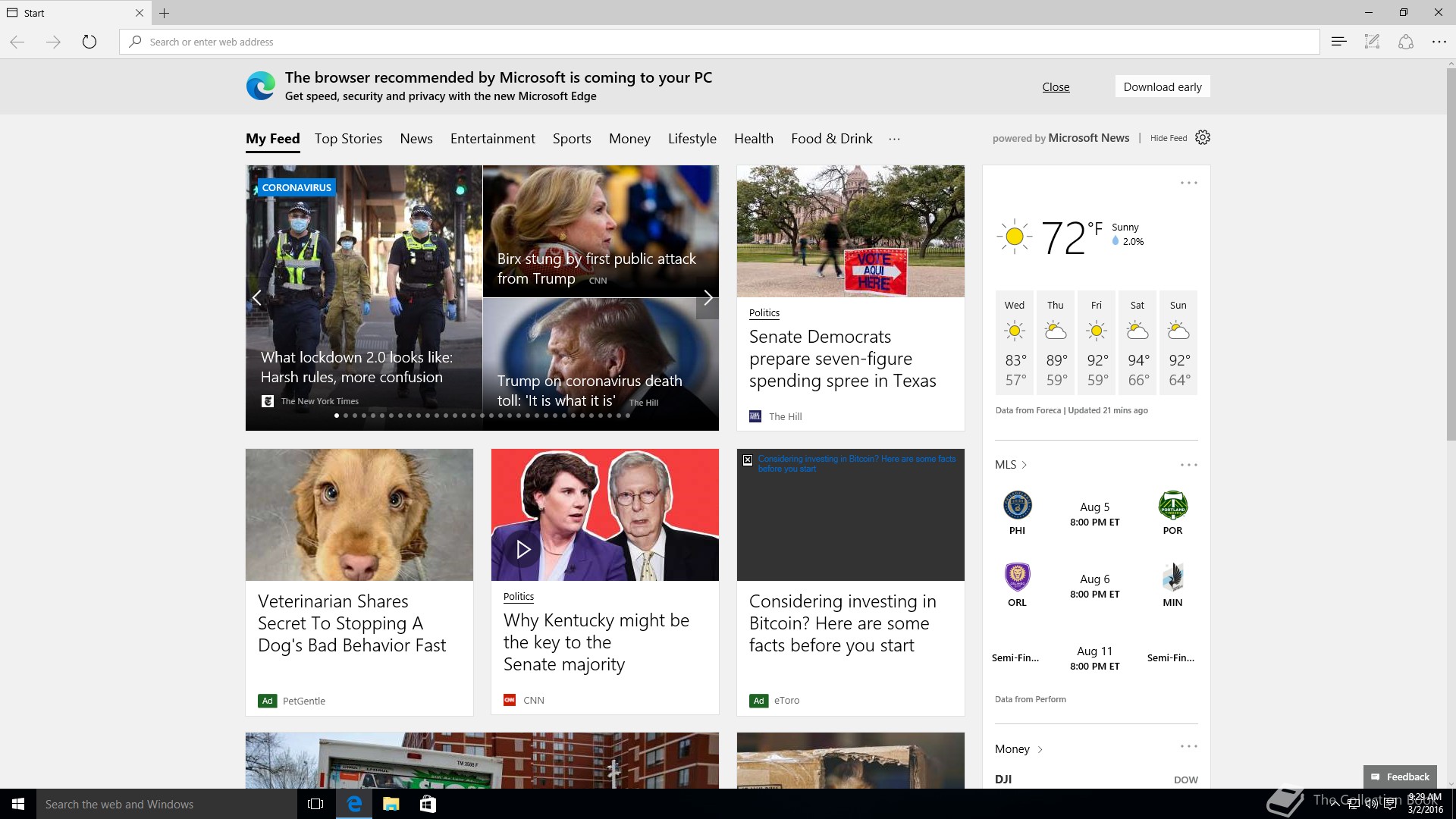Expand more feed categories ellipsis
Viewport: 1456px width, 819px height.
pos(895,139)
